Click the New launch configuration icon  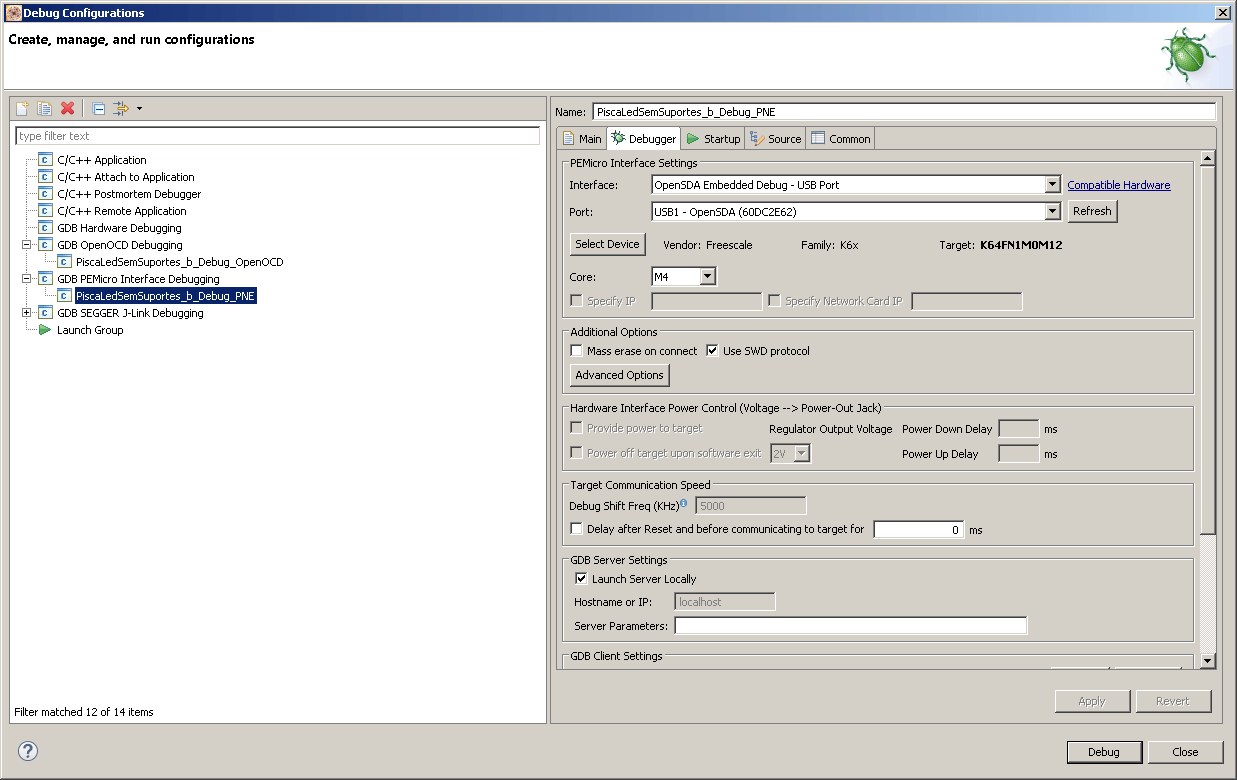pyautogui.click(x=22, y=108)
